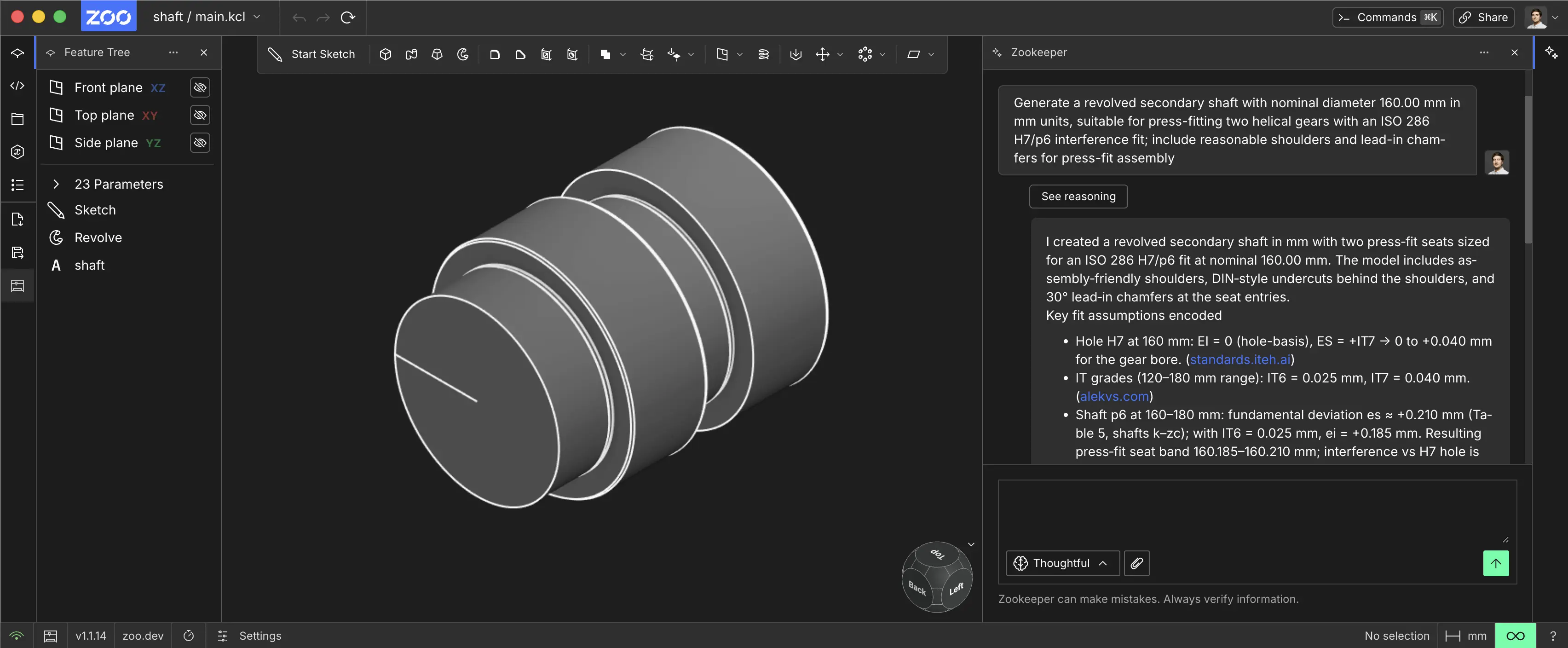The image size is (1568, 648).
Task: Toggle visibility of the Top plane
Action: coord(200,115)
